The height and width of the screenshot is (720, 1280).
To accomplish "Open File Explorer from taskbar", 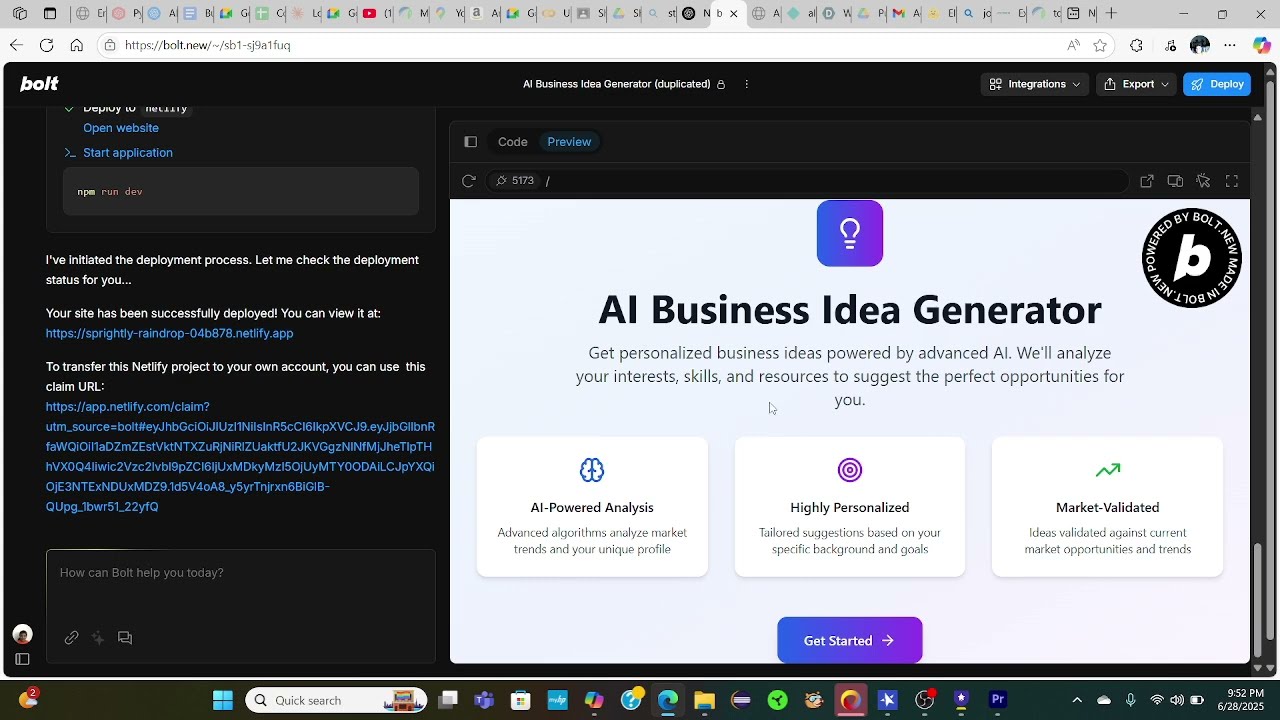I will 704,700.
